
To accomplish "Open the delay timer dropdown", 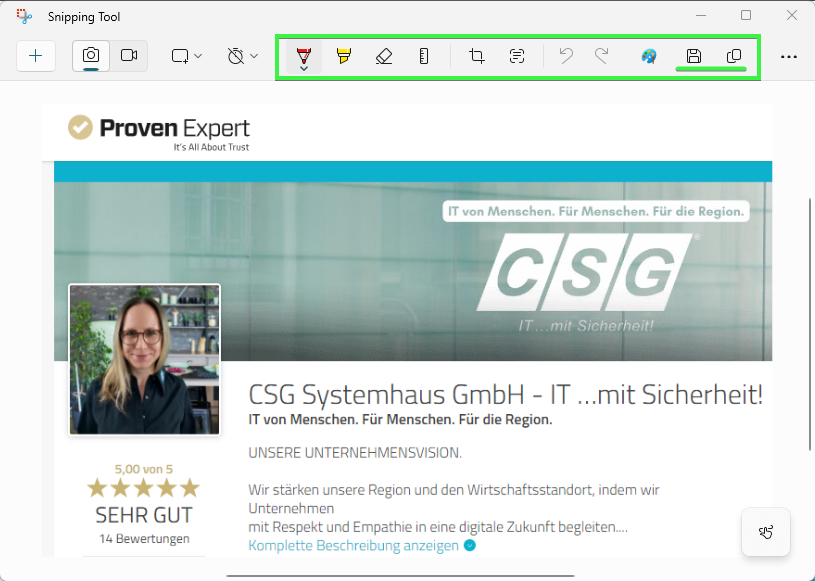I will (x=242, y=56).
